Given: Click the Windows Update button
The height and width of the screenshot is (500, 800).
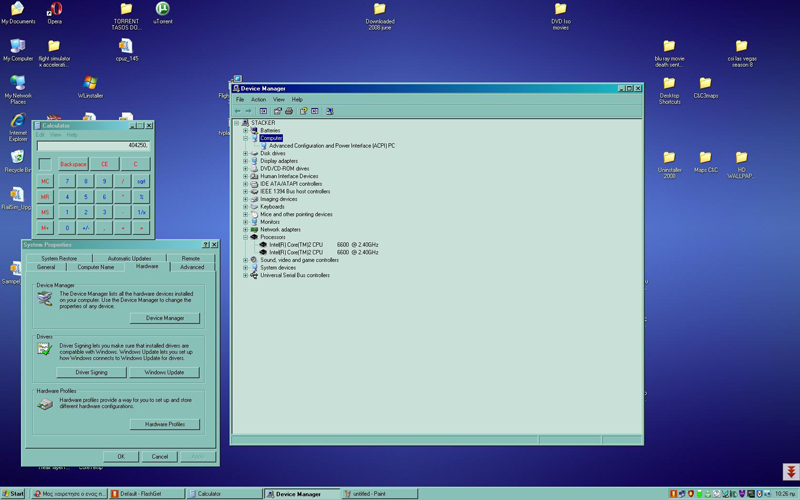Looking at the screenshot, I should coord(164,372).
